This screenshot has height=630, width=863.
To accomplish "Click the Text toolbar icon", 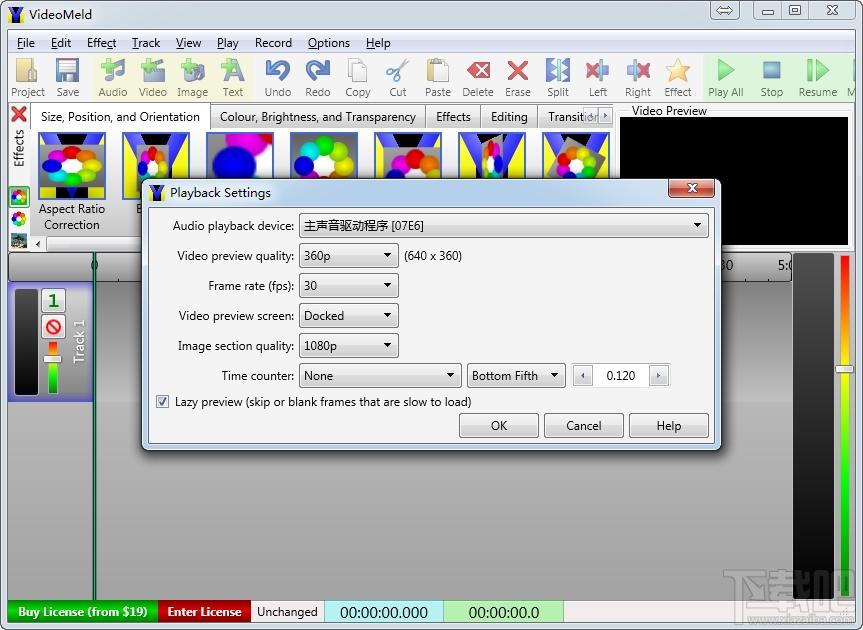I will click(x=232, y=77).
